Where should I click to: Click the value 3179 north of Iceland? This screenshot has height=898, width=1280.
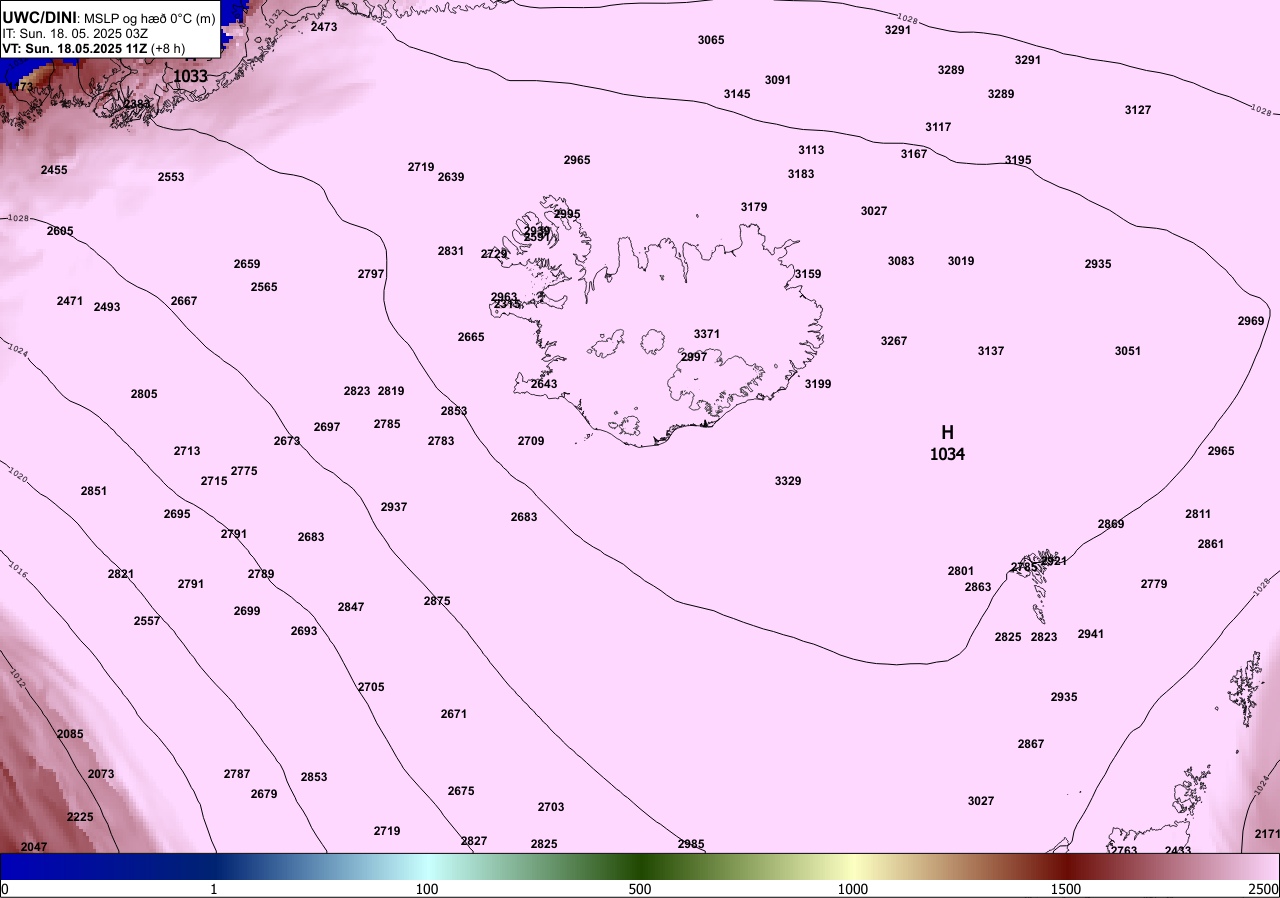pos(754,207)
